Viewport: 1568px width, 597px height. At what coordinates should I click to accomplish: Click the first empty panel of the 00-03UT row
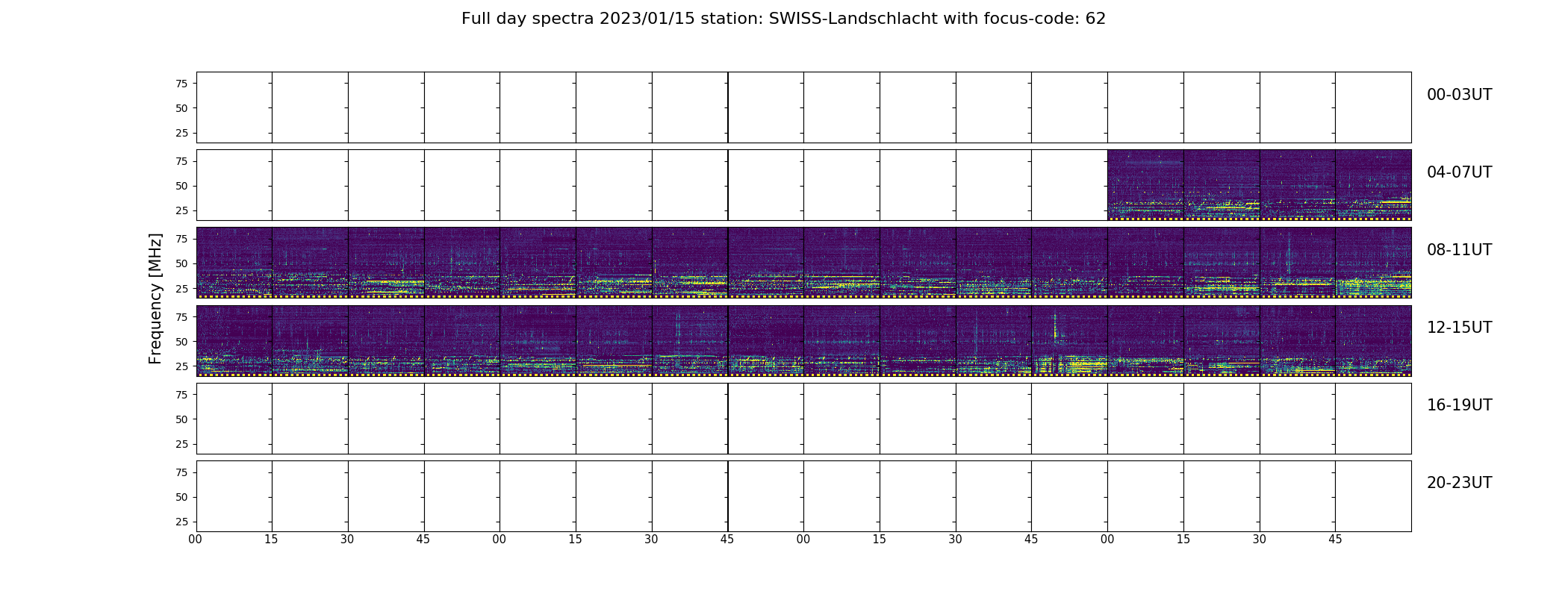tap(234, 107)
